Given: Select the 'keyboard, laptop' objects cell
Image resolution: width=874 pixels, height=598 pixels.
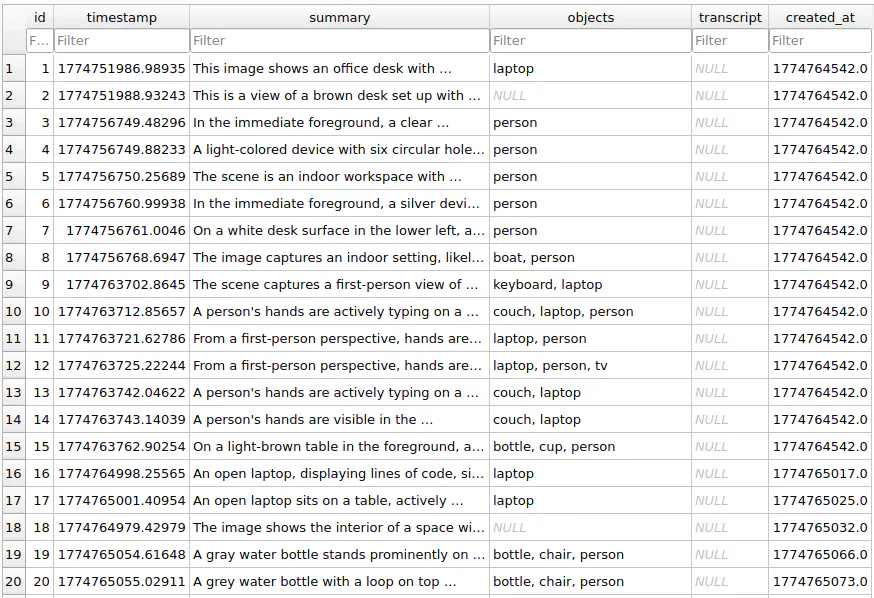Looking at the screenshot, I should [x=590, y=284].
